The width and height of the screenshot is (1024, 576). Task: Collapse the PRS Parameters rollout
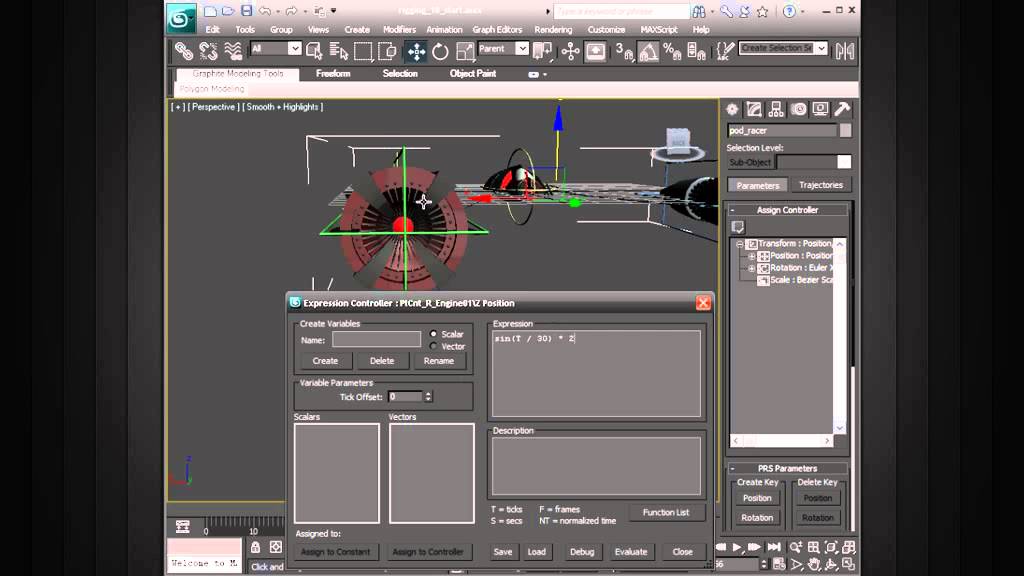pyautogui.click(x=733, y=468)
